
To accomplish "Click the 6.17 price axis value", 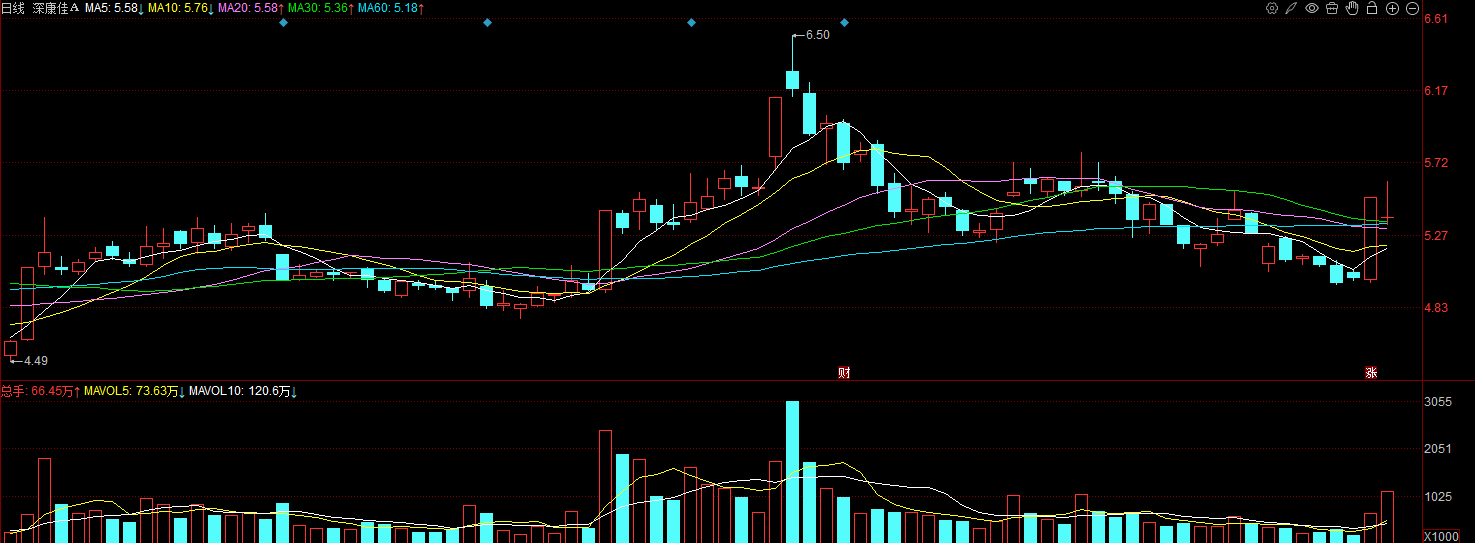I will click(x=1437, y=91).
